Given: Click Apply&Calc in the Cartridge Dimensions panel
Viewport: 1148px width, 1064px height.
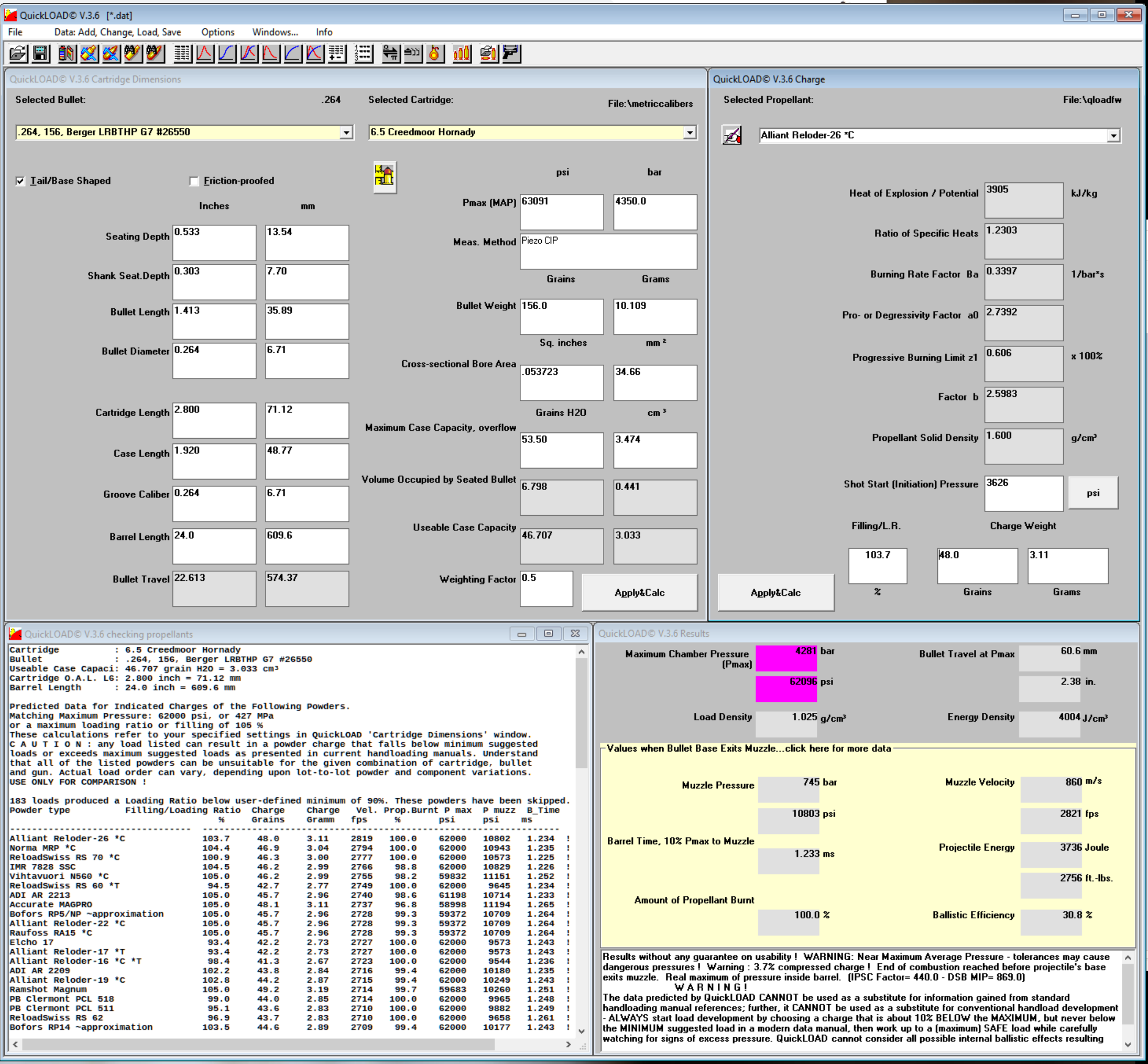Looking at the screenshot, I should [x=639, y=592].
